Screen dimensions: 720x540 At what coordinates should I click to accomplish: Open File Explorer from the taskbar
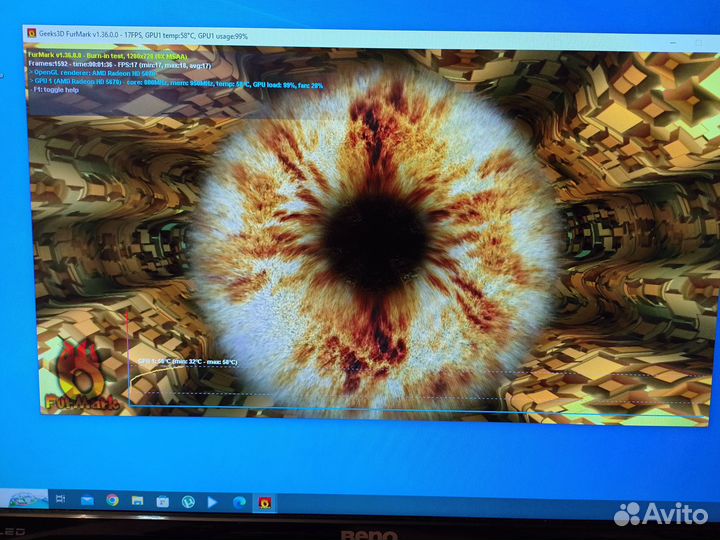137,500
